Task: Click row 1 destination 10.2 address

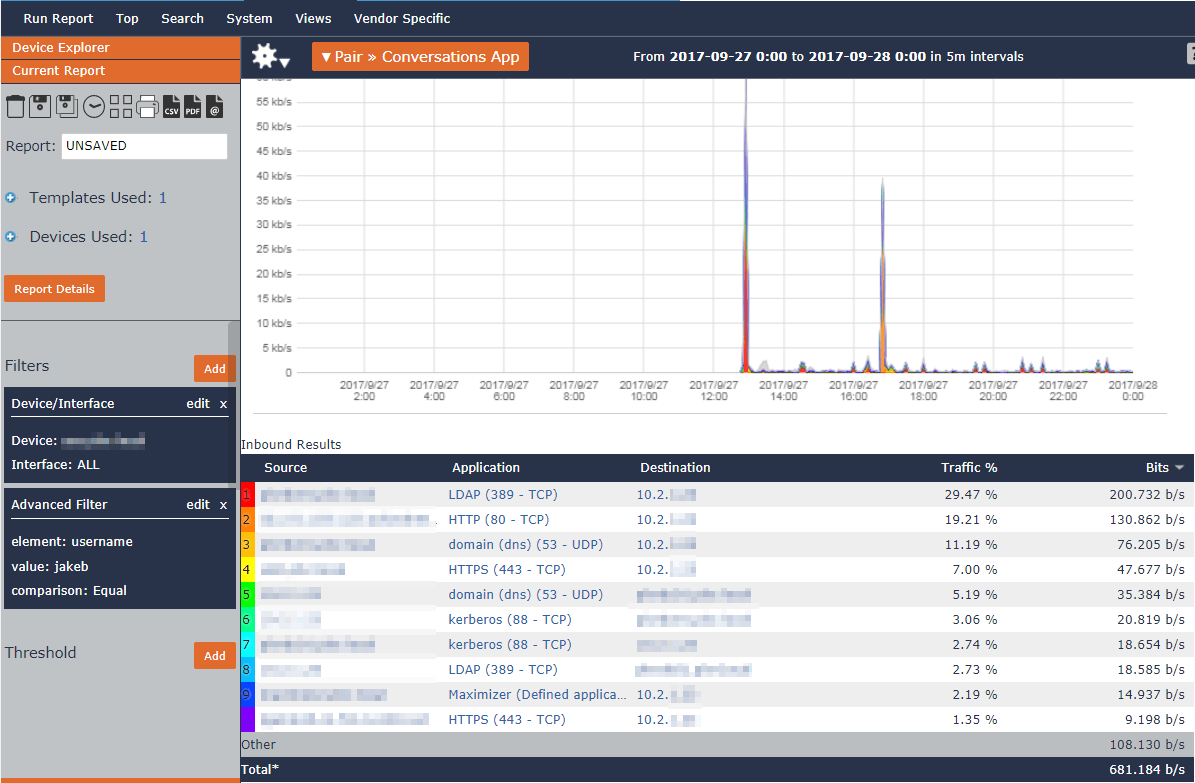Action: pyautogui.click(x=666, y=495)
